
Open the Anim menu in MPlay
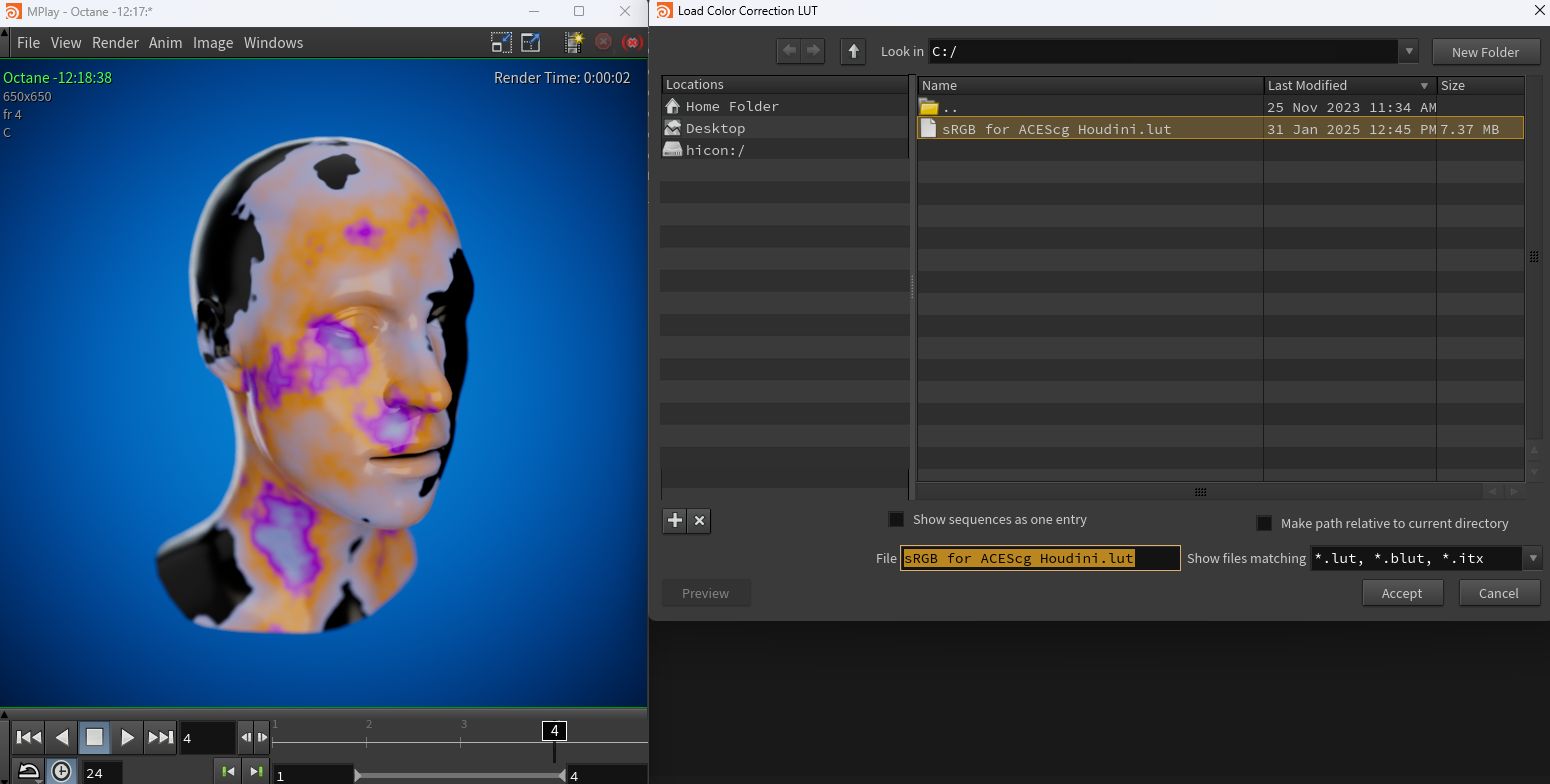165,42
